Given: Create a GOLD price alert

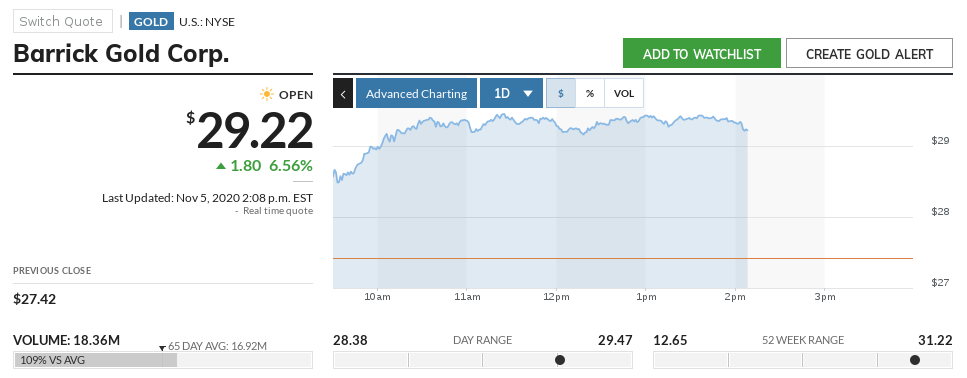Looking at the screenshot, I should 870,54.
